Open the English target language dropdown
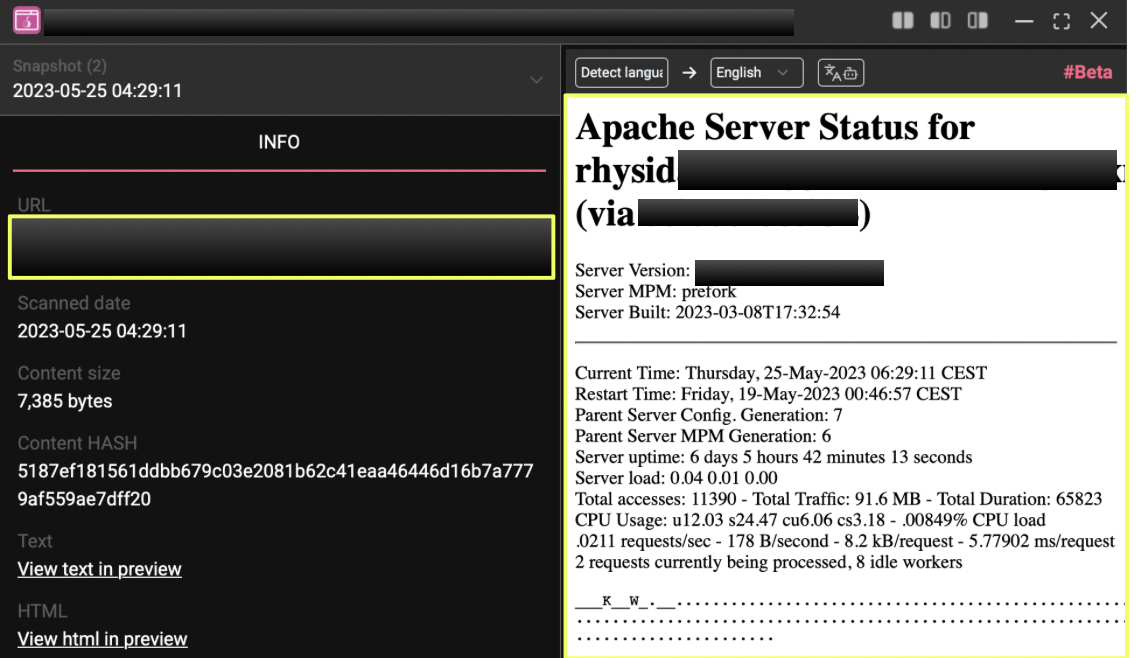Screen dimensions: 1136x658 [756, 73]
